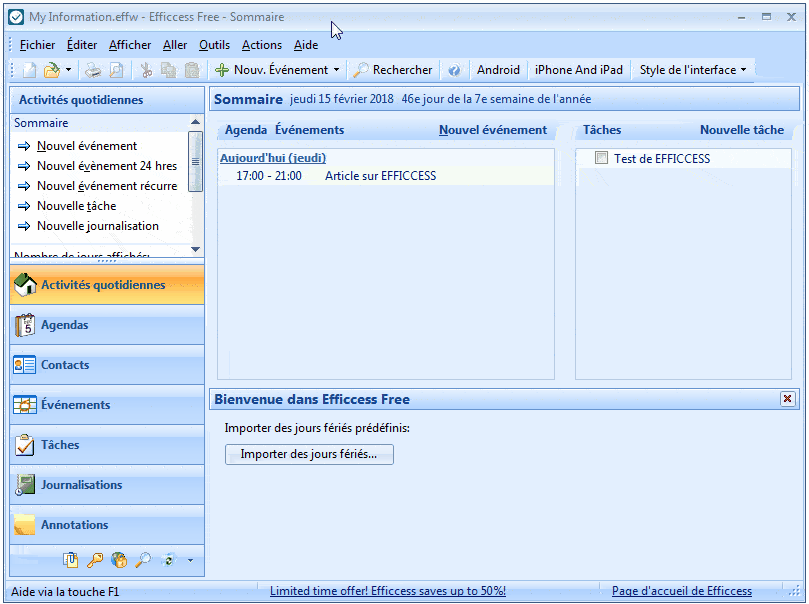Viewport: 809px width, 604px height.
Task: Open dropdown arrow next to open folder icon
Action: [68, 70]
